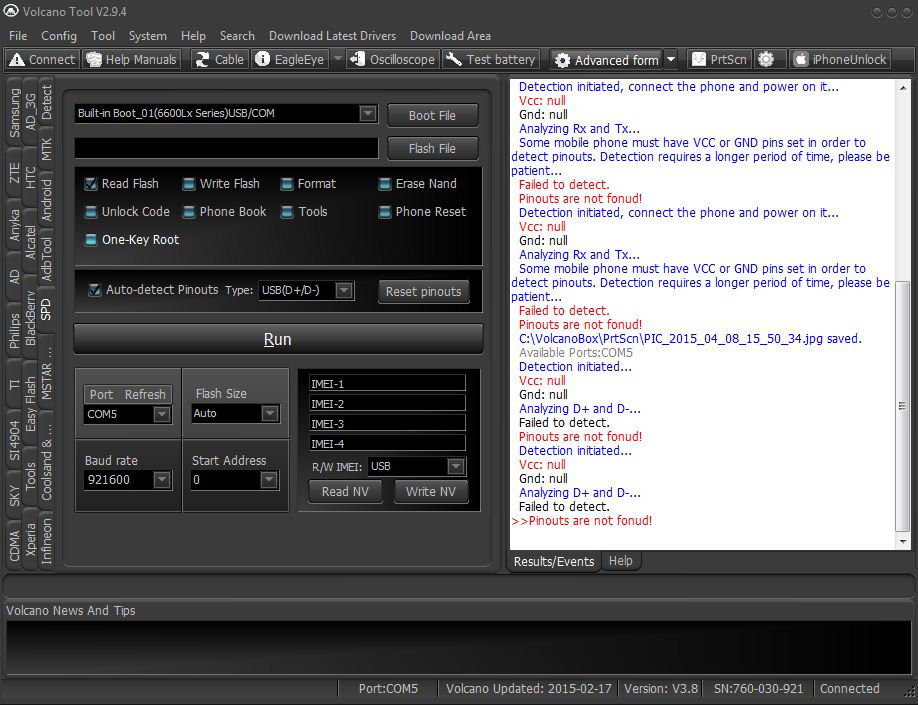
Task: Open the Tool menu
Action: [103, 36]
